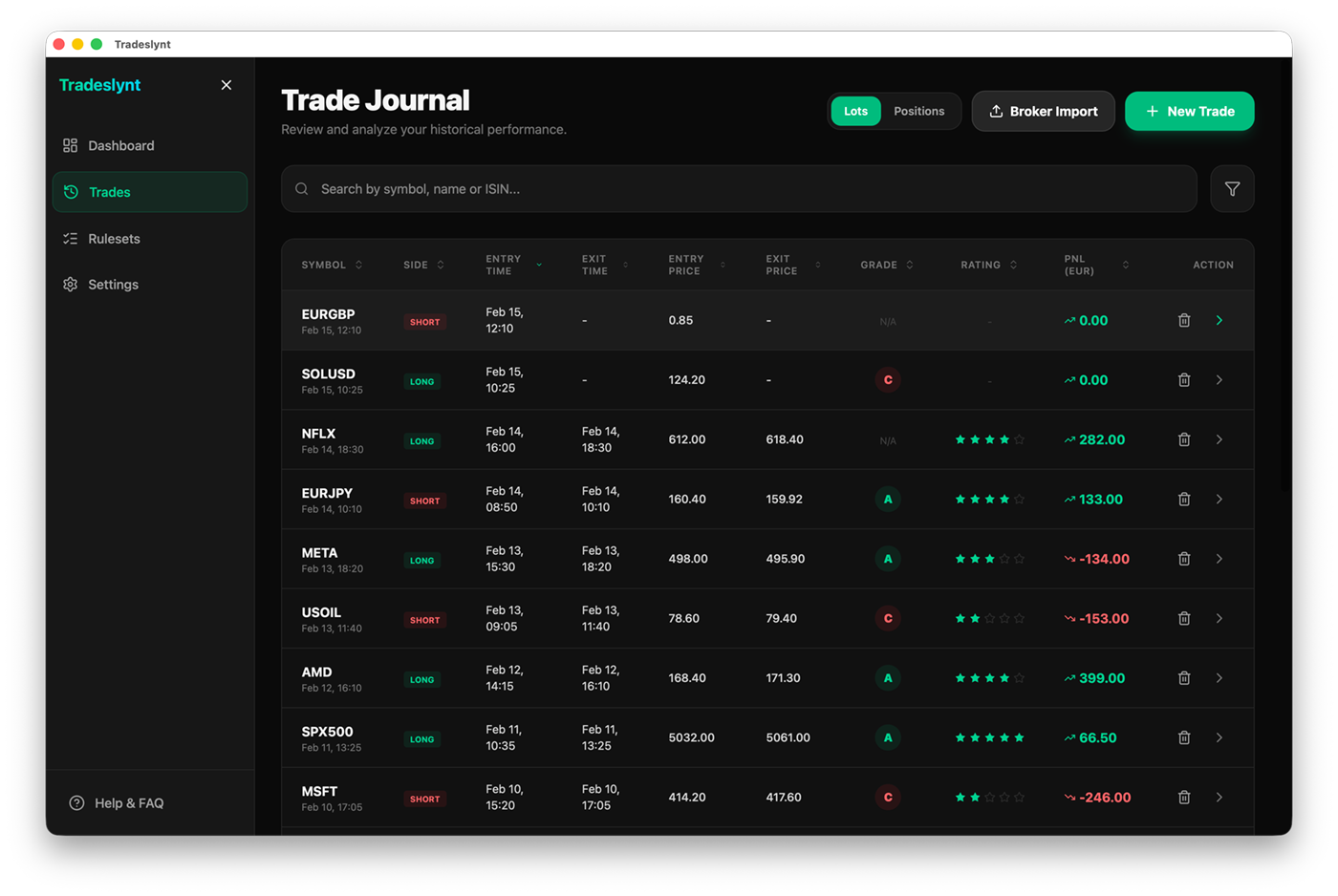The image size is (1338, 896).
Task: Click the USOIL grade C badge
Action: click(888, 619)
